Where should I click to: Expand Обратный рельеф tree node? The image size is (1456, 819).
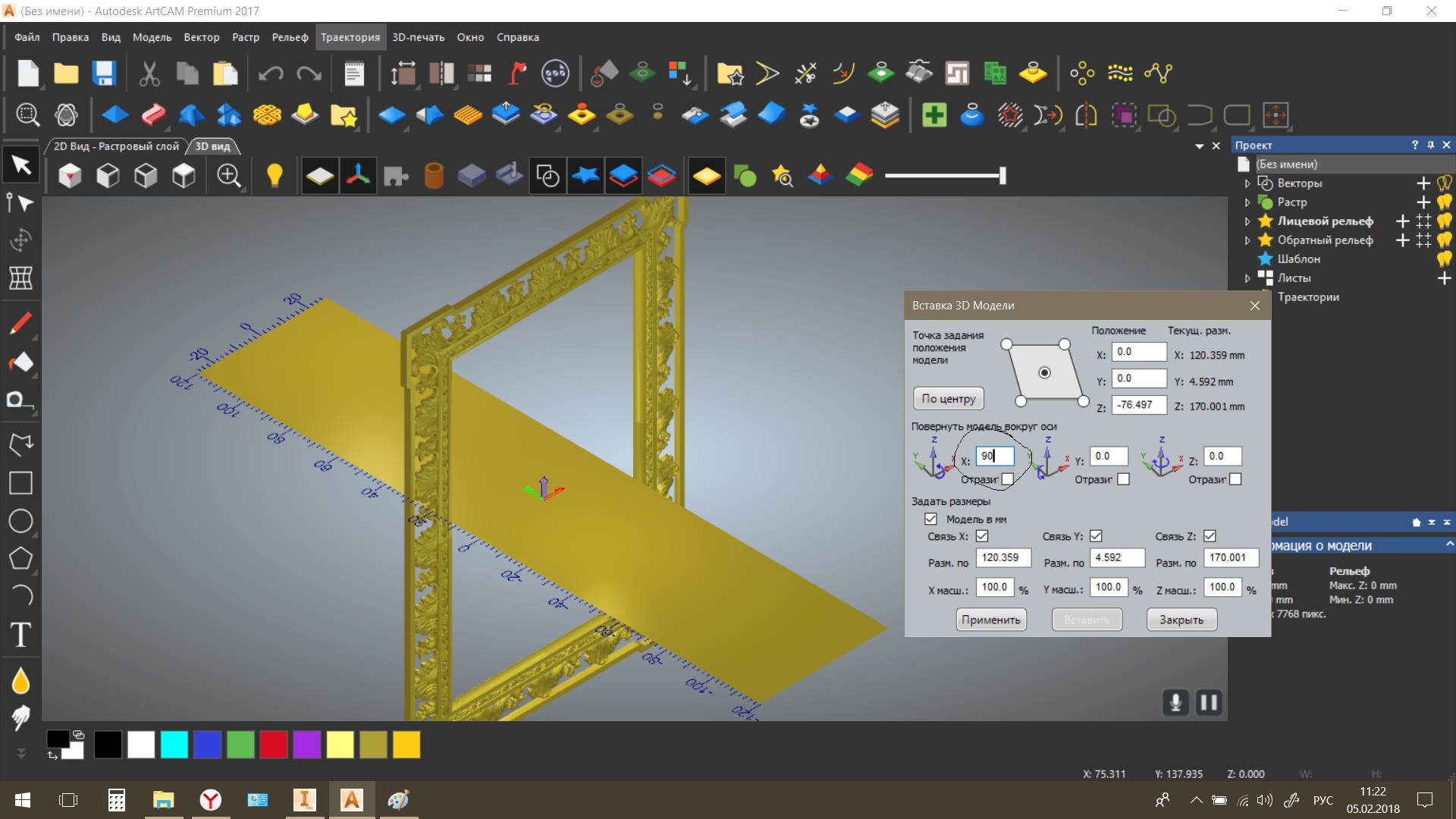click(1247, 240)
